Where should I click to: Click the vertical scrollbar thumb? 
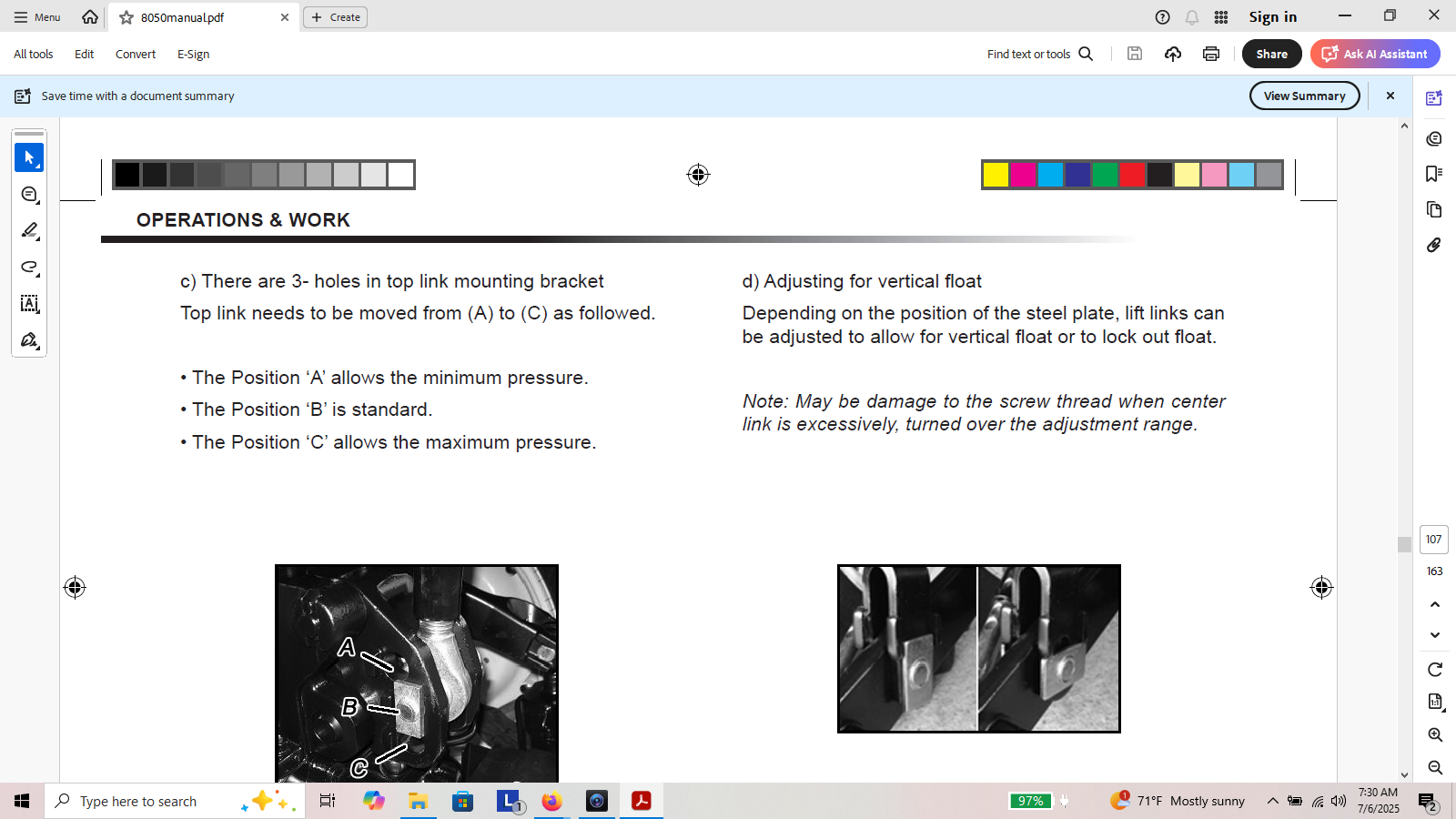tap(1404, 544)
